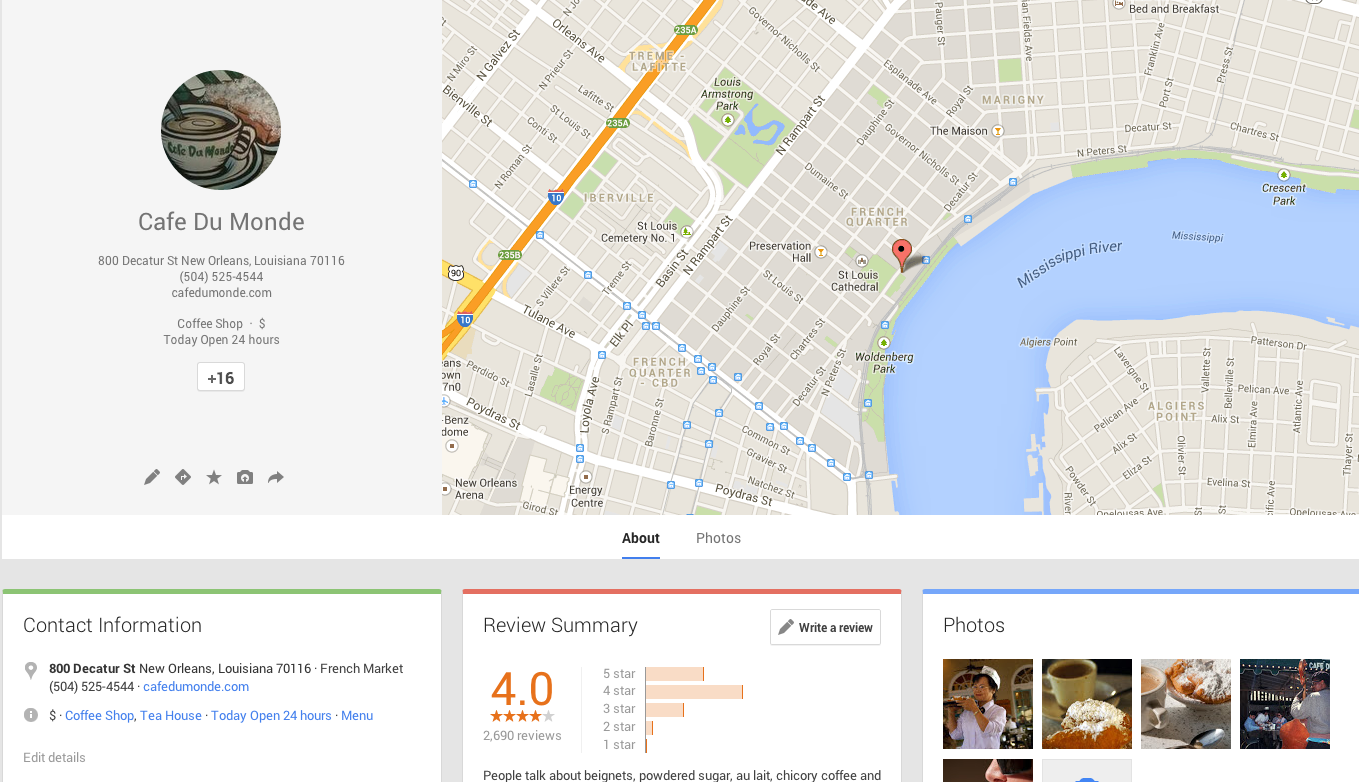Save Cafe Du Monde with the star icon
This screenshot has height=782, width=1359.
pos(213,477)
